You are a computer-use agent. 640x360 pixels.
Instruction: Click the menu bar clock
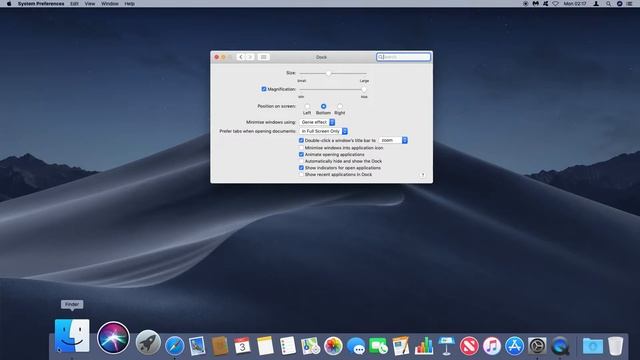click(575, 4)
